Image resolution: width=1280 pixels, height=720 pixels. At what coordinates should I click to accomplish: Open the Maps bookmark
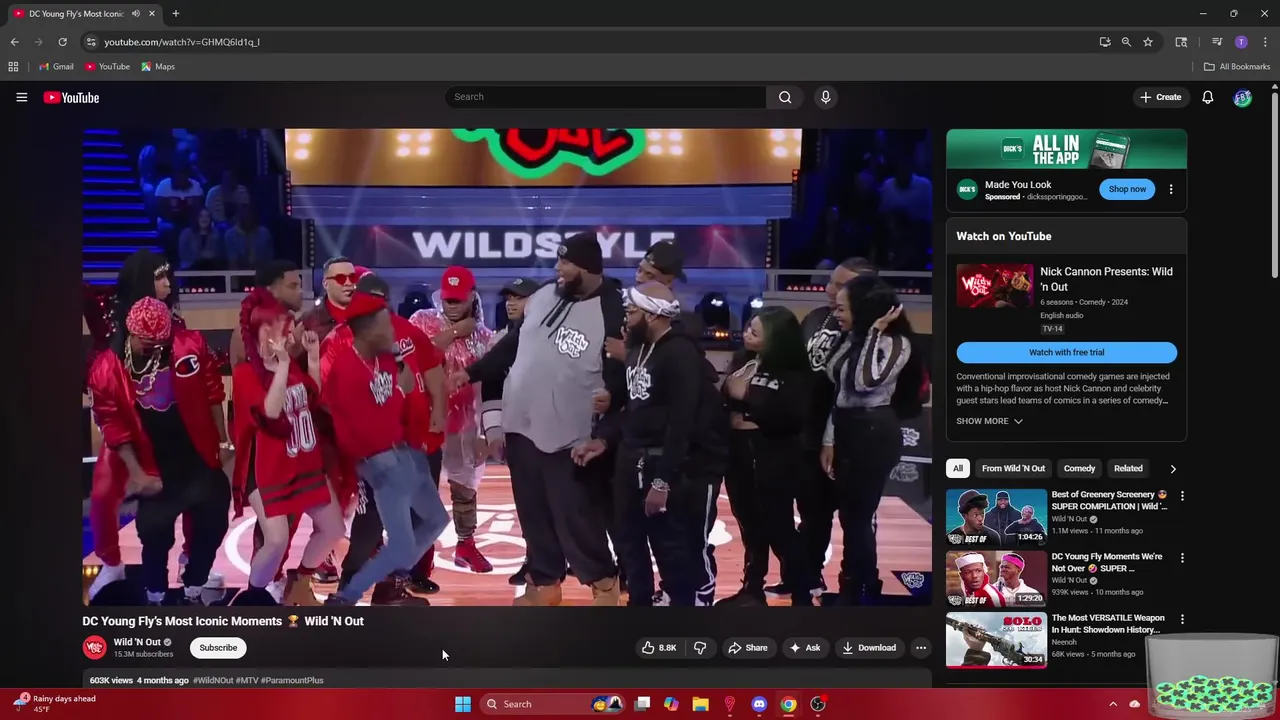tap(158, 67)
